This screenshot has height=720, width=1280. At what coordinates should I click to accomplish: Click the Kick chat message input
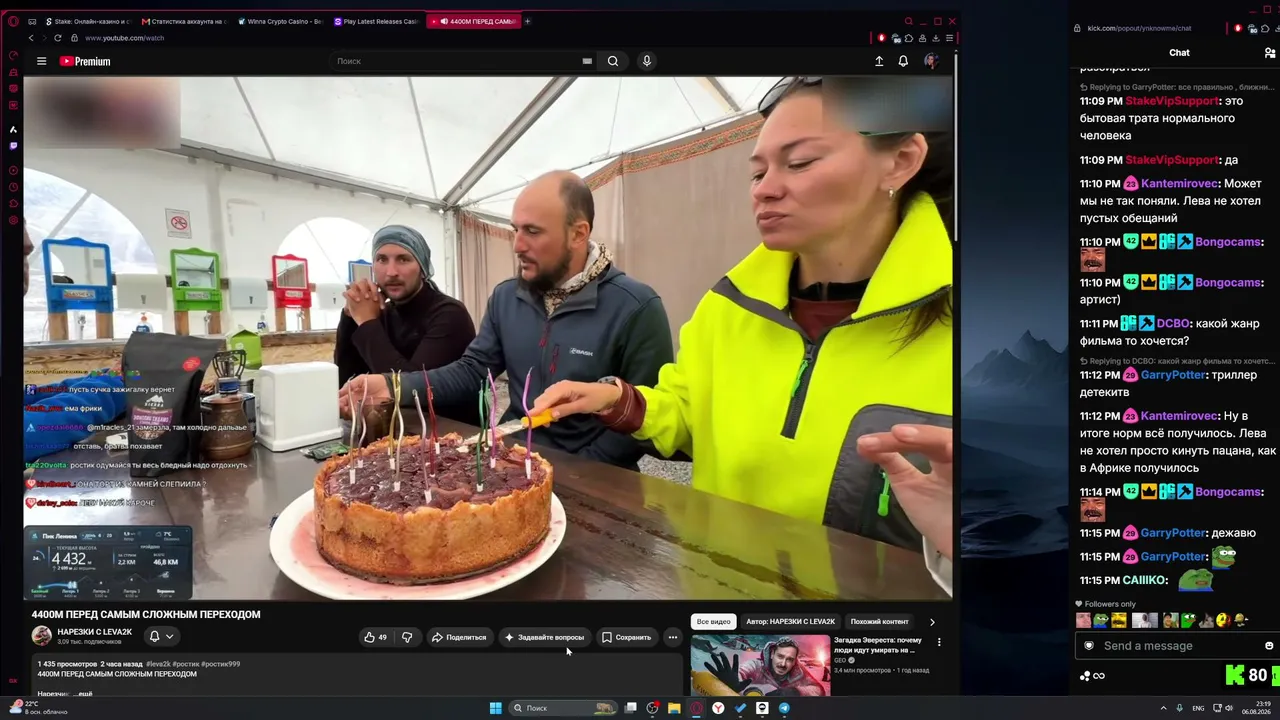coord(1178,646)
